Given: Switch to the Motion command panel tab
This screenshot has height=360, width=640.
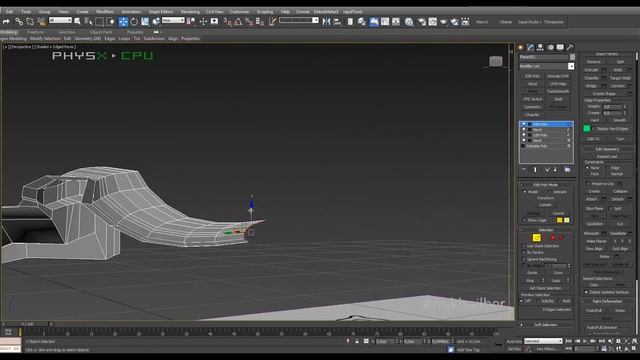Looking at the screenshot, I should pyautogui.click(x=551, y=47).
